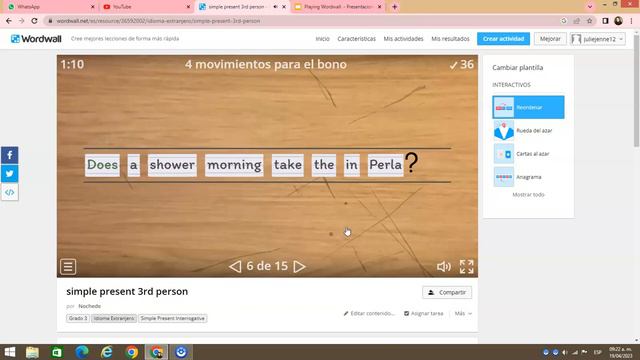
Task: Select the word tile 'Perla'
Action: tap(386, 165)
